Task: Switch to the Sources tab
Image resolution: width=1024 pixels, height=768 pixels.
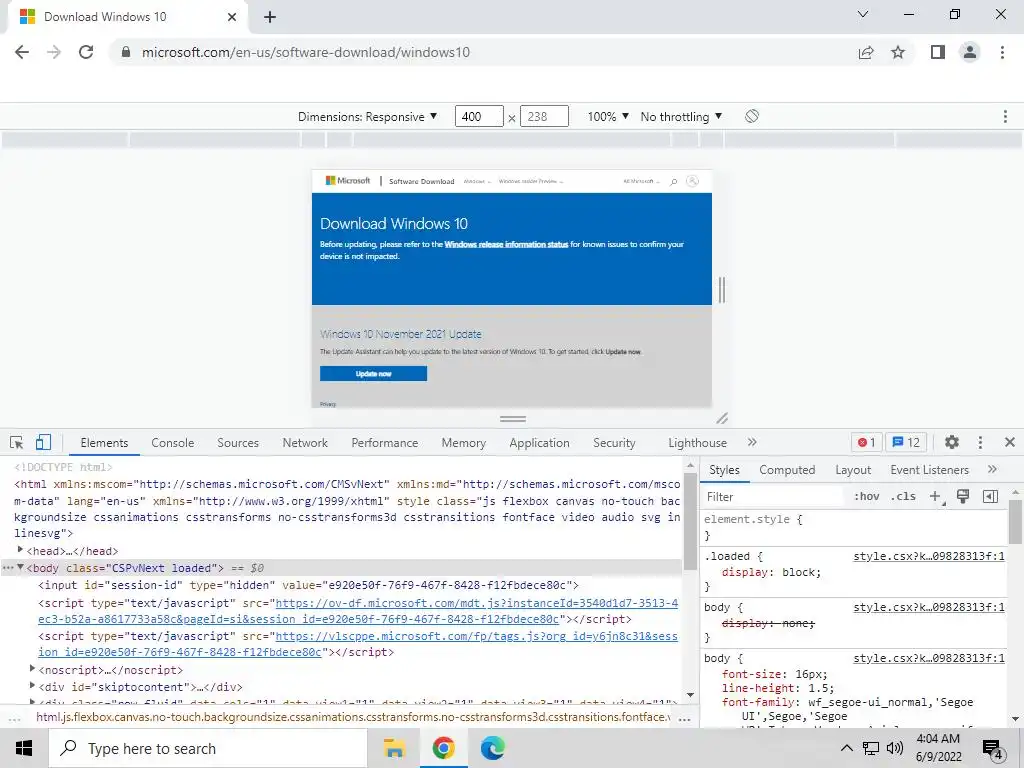Action: tap(238, 443)
